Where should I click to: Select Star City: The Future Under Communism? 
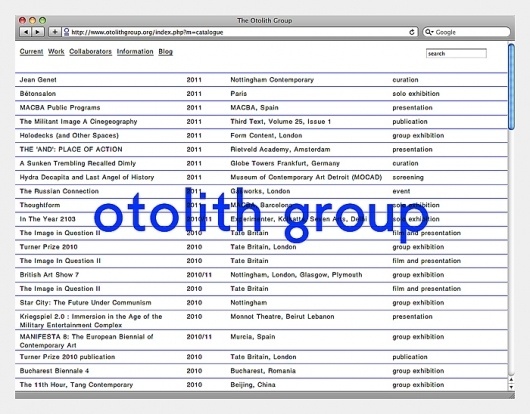(x=86, y=302)
